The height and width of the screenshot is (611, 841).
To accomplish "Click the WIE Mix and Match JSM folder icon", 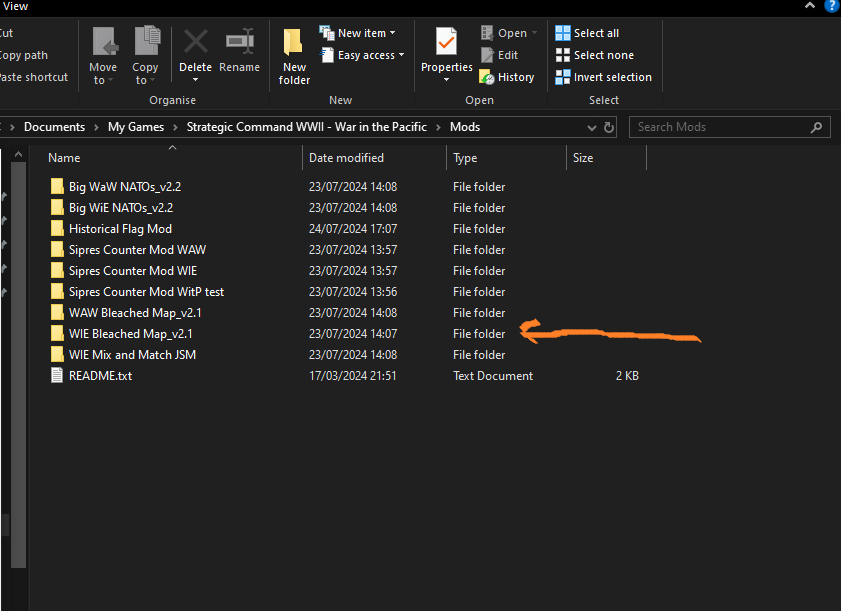I will pos(57,355).
